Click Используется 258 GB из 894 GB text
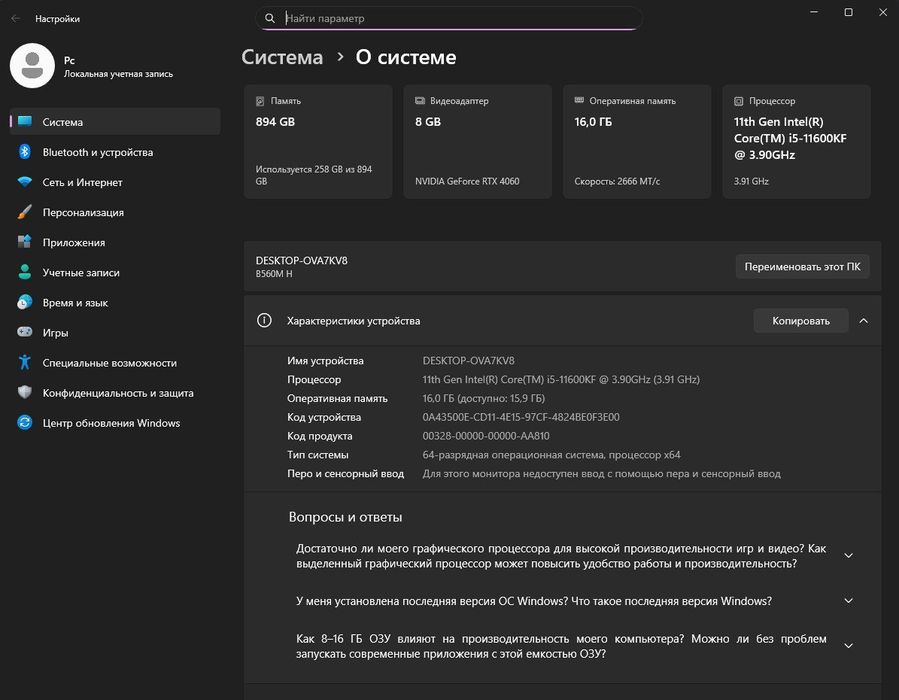Viewport: 899px width, 700px height. [x=314, y=175]
